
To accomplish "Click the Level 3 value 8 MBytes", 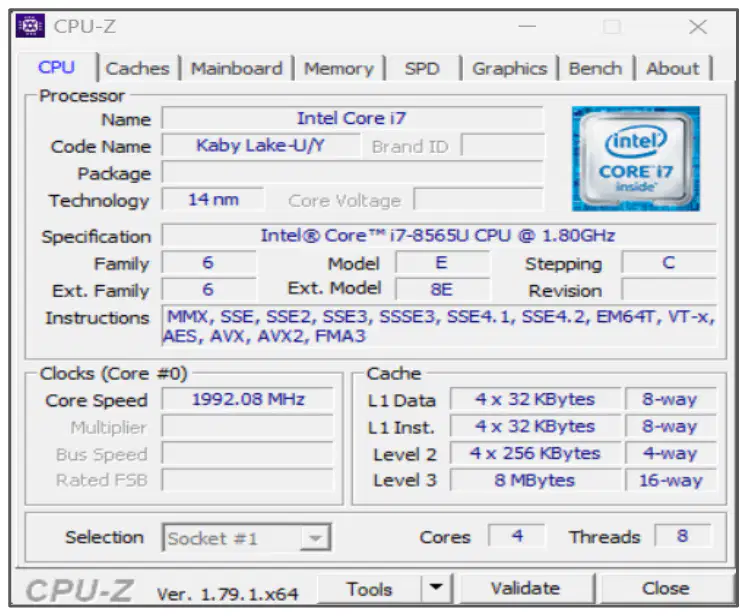I will 535,480.
